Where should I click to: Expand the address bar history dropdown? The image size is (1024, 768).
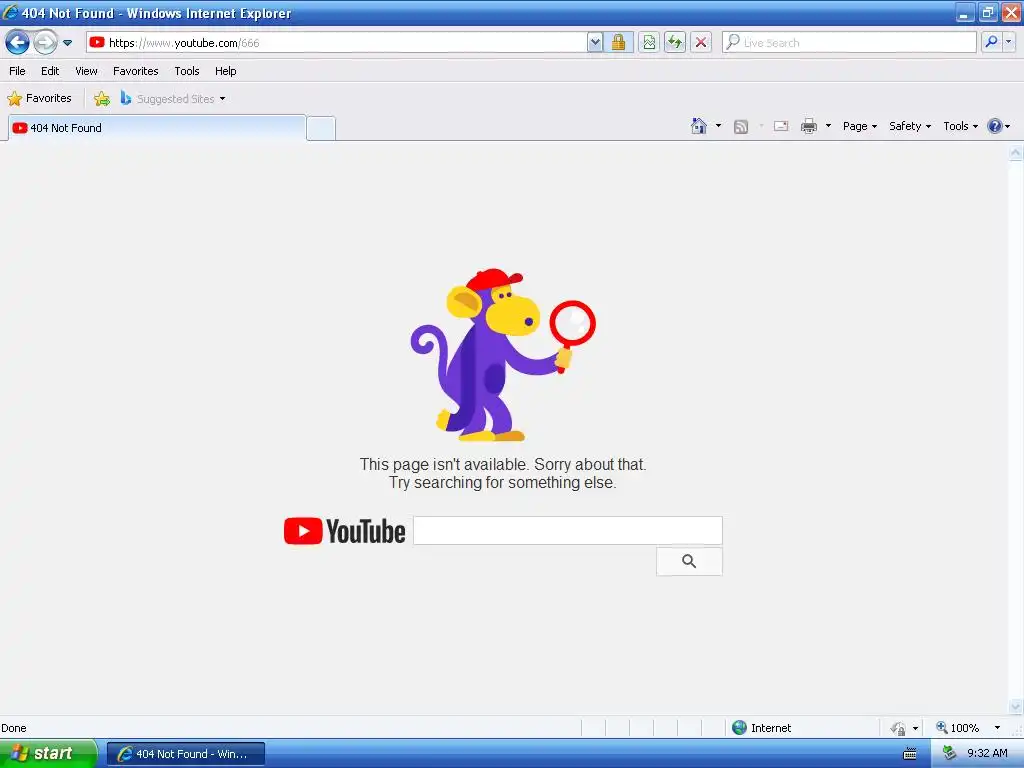[x=595, y=42]
